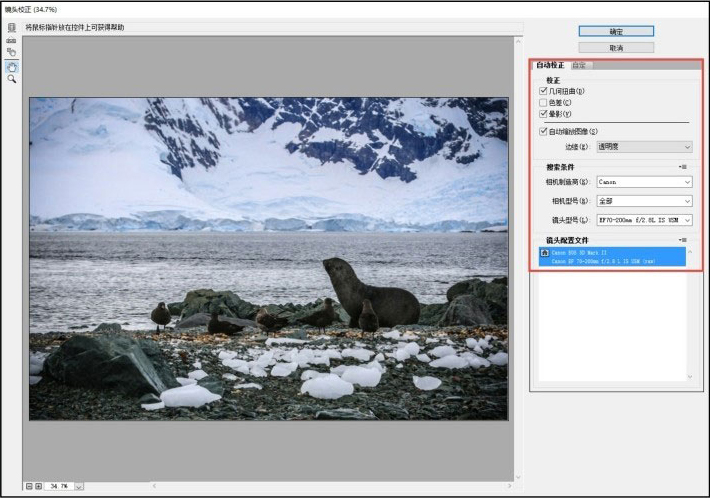Enable the 色差 checkbox
The width and height of the screenshot is (710, 498).
(x=544, y=102)
